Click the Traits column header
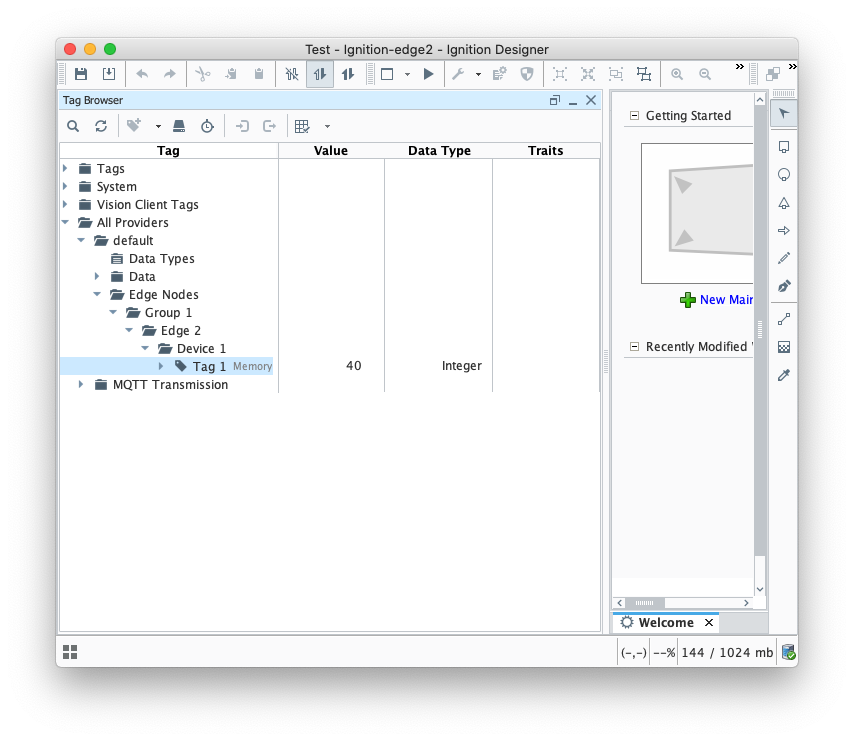 [x=545, y=151]
